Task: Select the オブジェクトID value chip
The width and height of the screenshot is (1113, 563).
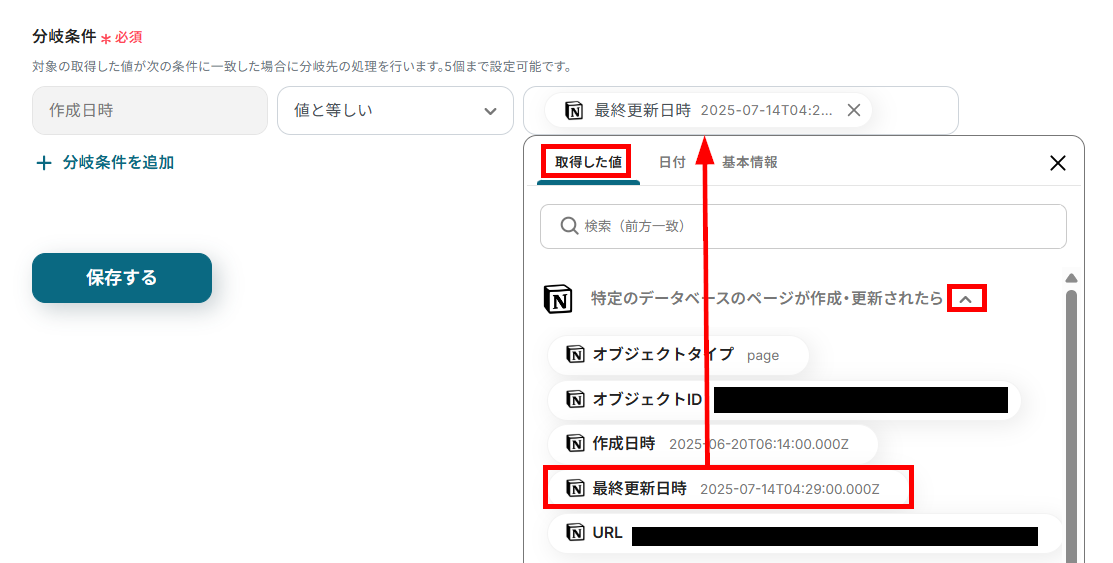Action: (x=784, y=400)
